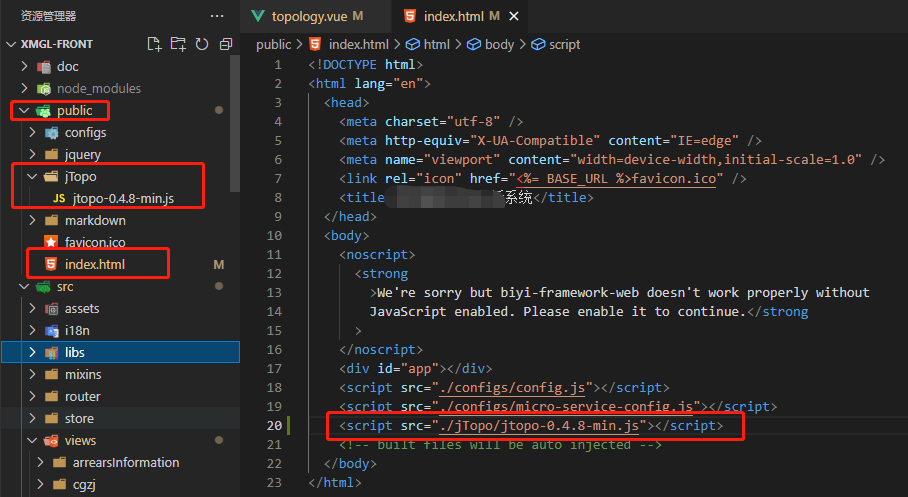908x497 pixels.
Task: Click the New File icon in explorer
Action: point(154,44)
